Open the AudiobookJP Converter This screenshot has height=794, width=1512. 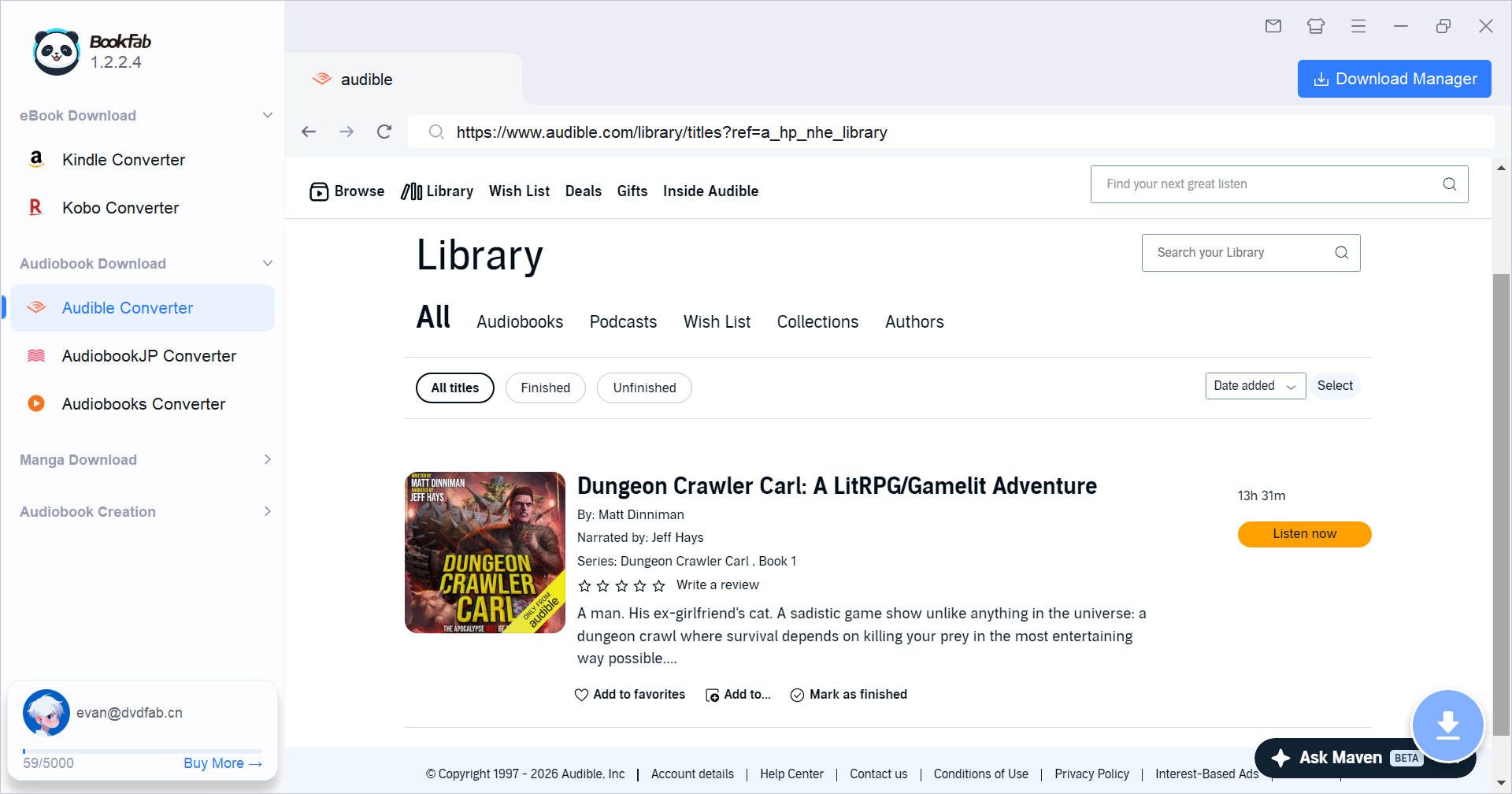(x=149, y=356)
